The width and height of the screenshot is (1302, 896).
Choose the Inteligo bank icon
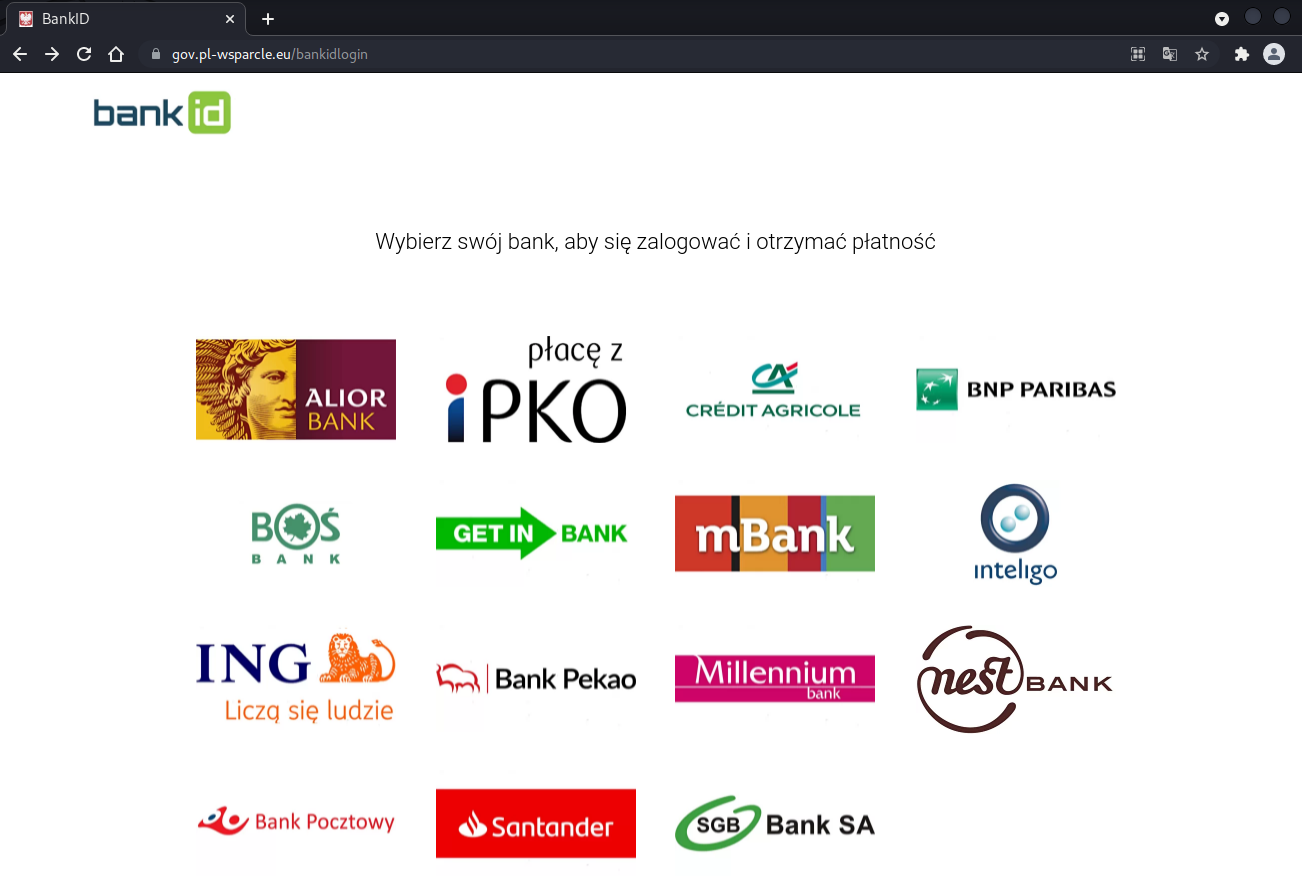click(1015, 534)
